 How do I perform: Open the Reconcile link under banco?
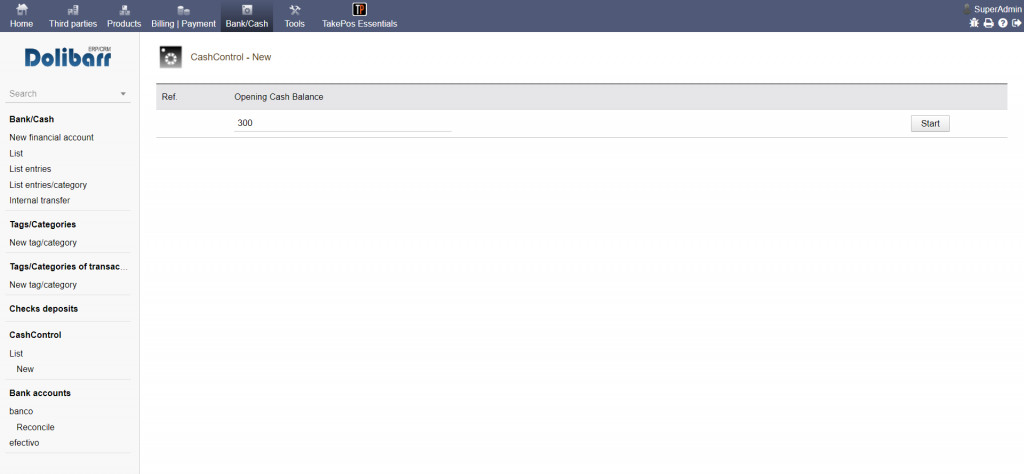coord(35,427)
